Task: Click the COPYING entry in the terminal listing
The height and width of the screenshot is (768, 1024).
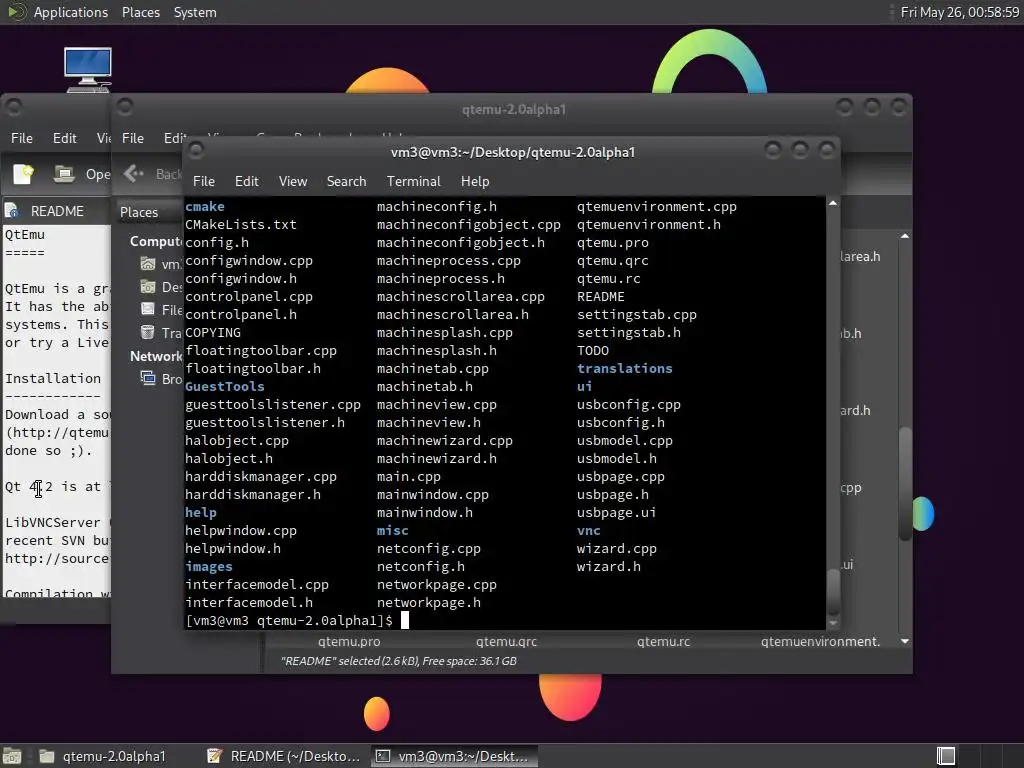Action: point(213,332)
